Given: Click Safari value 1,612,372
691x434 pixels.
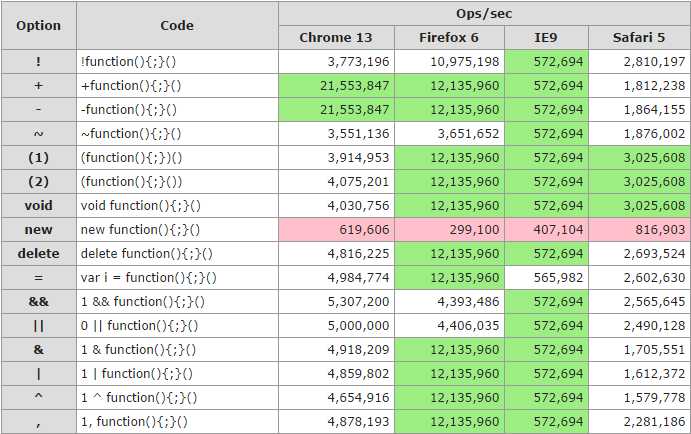Looking at the screenshot, I should 639,374.
